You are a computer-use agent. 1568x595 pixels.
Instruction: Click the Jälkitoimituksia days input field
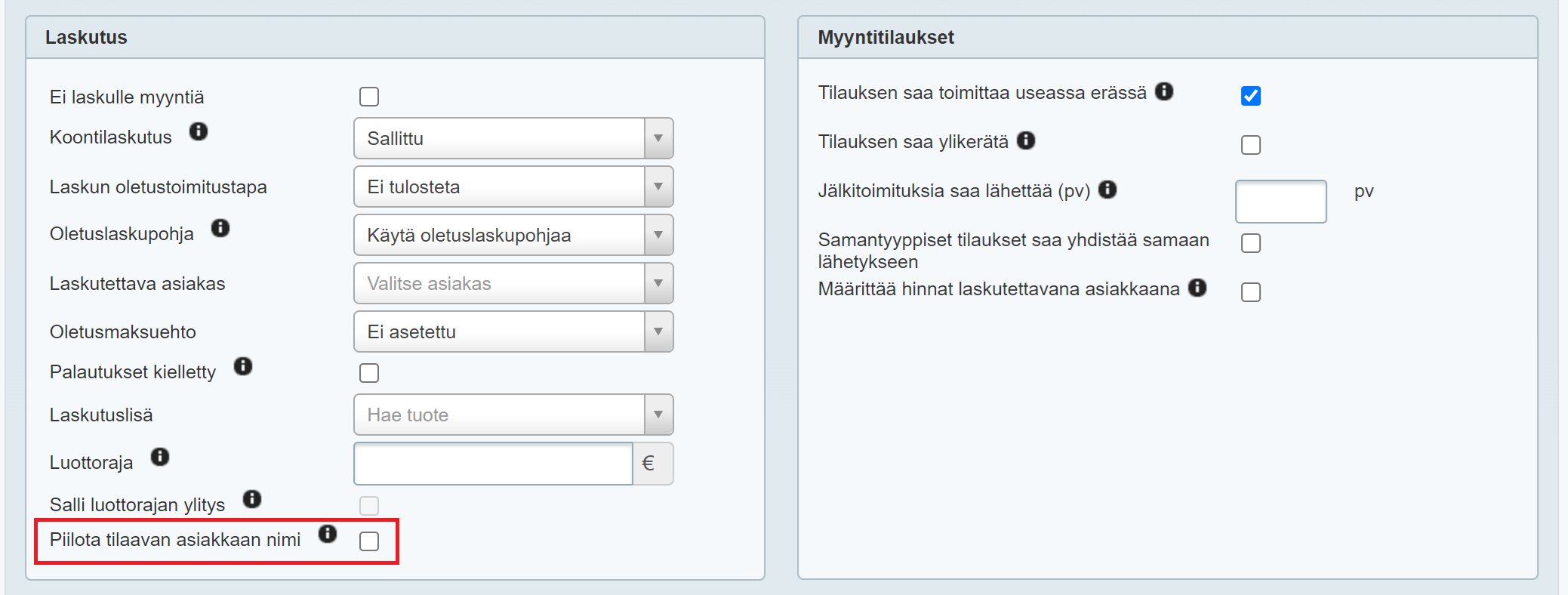click(1280, 202)
